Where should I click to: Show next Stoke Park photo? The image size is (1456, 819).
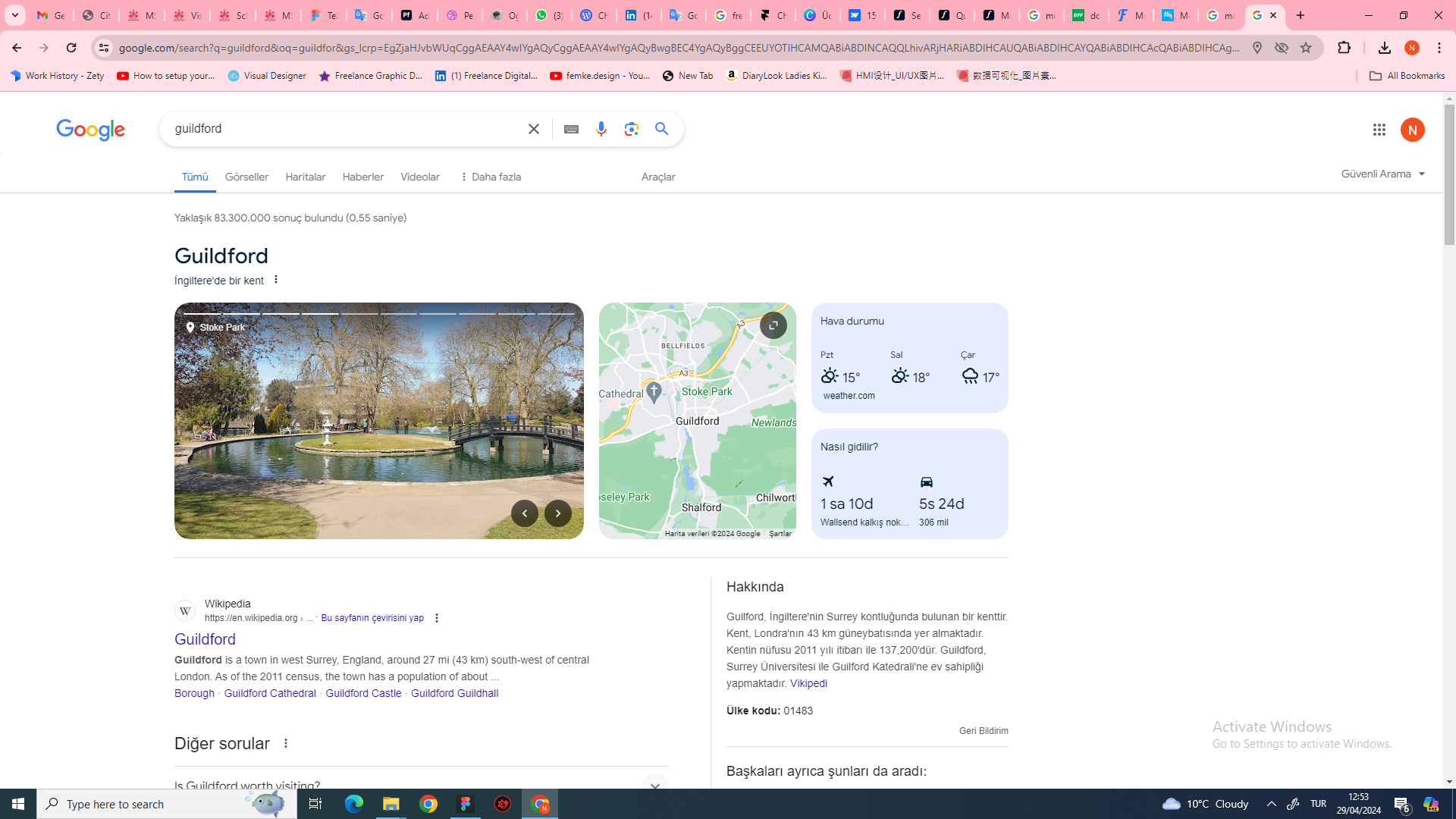coord(558,513)
